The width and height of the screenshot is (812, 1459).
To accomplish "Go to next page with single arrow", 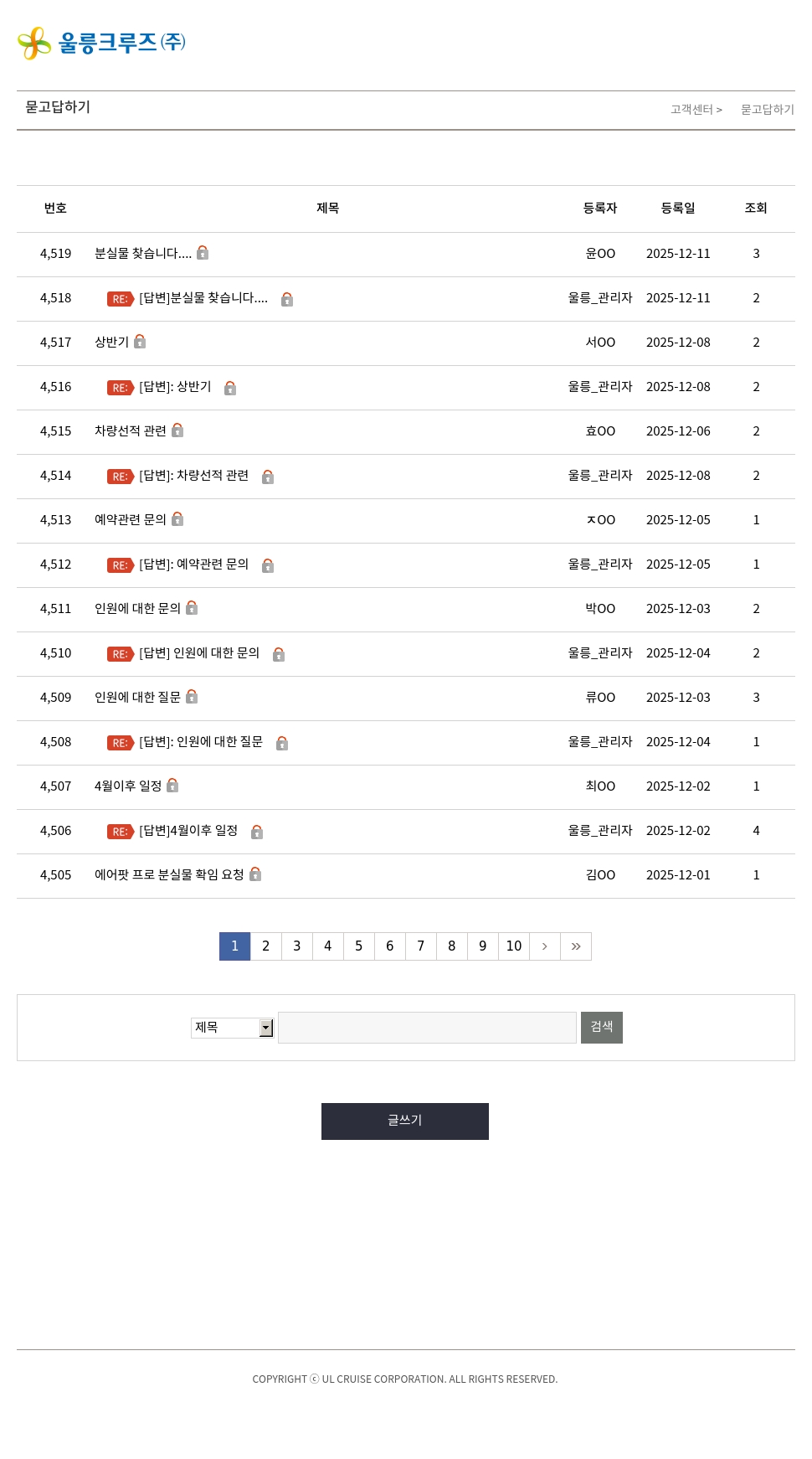I will tap(545, 946).
